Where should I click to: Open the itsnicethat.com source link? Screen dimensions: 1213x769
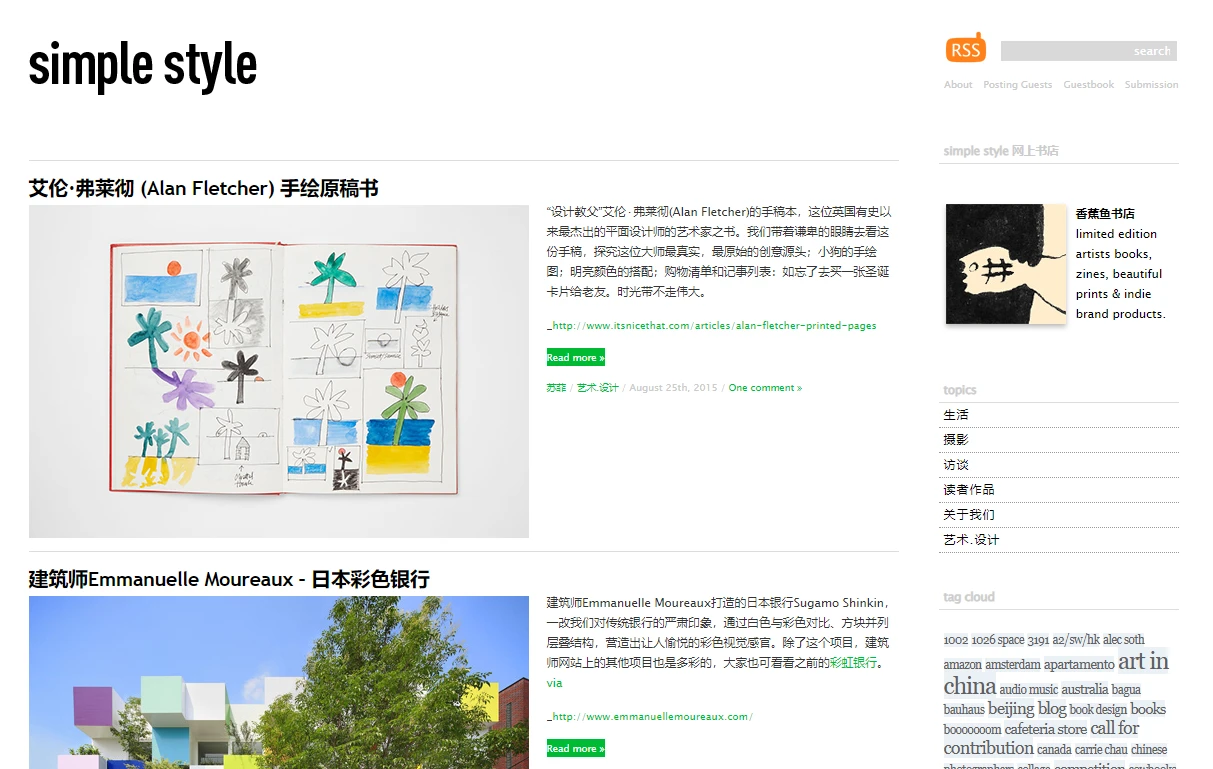click(x=714, y=326)
